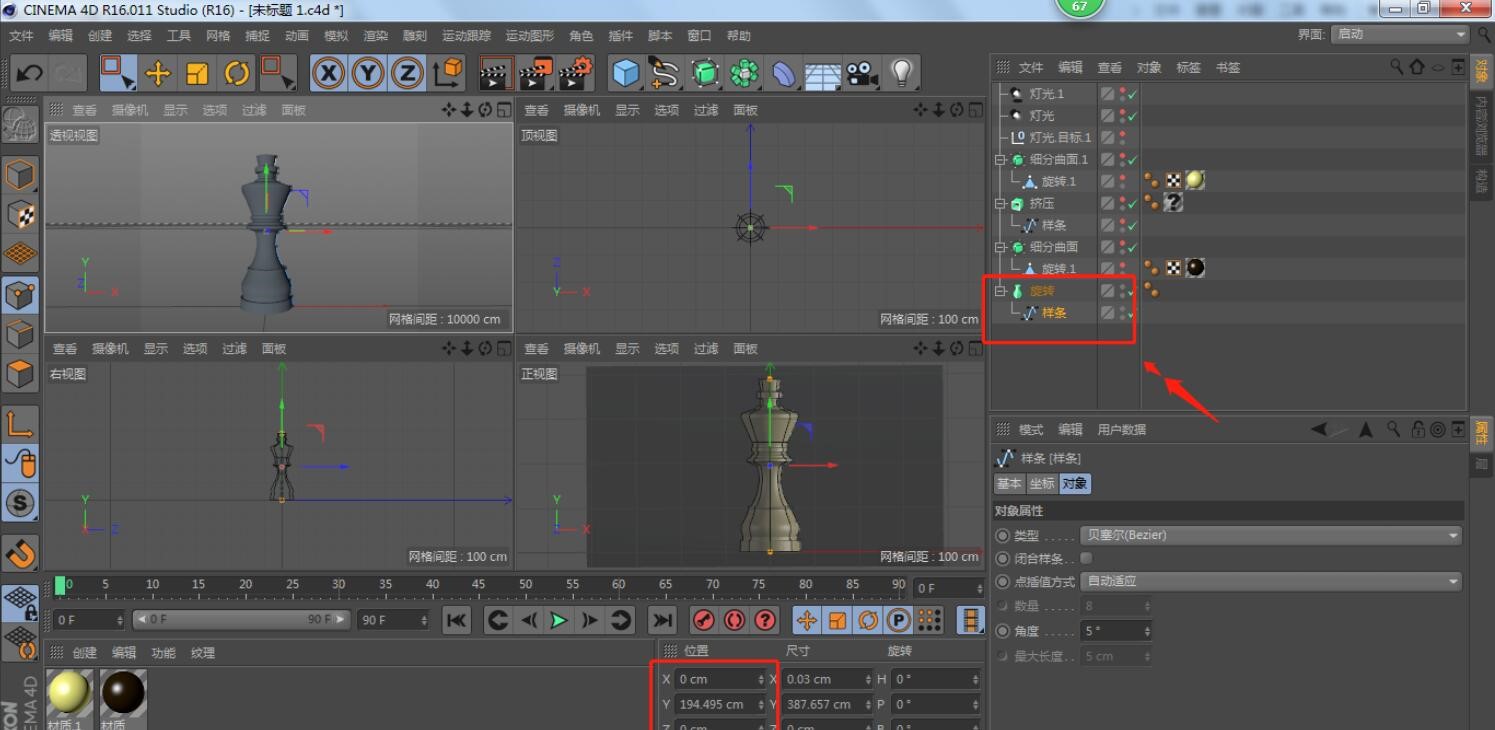This screenshot has width=1495, height=730.
Task: Click the Model mode cube icon
Action: click(21, 174)
